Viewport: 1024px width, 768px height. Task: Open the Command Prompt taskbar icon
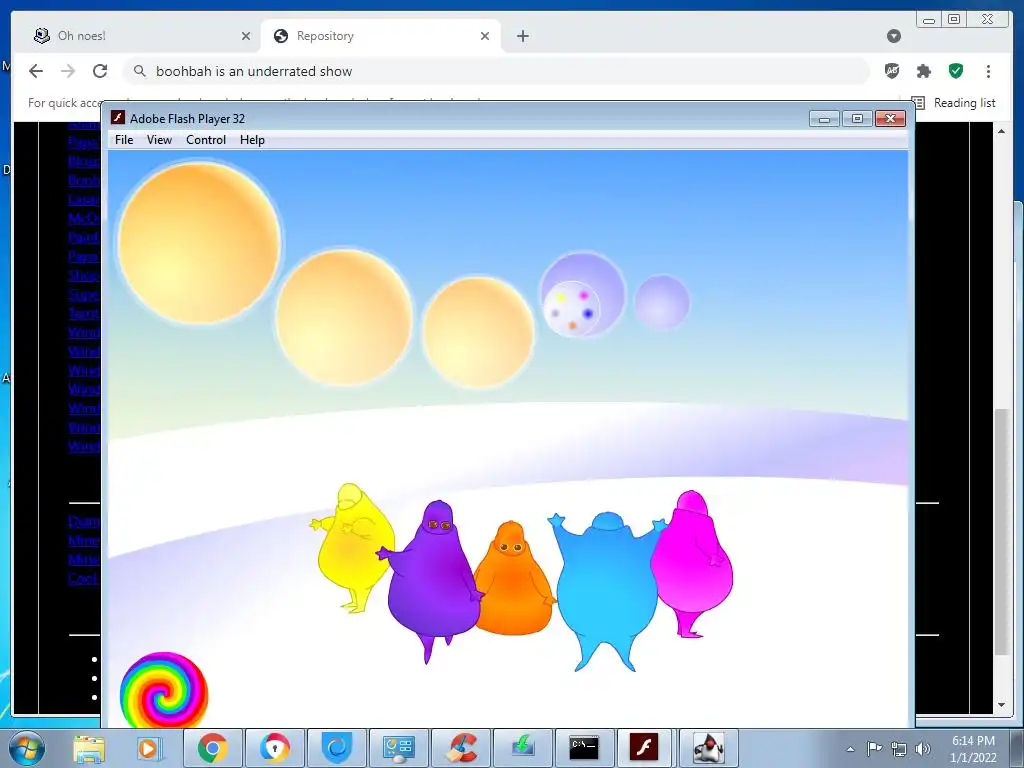(584, 748)
